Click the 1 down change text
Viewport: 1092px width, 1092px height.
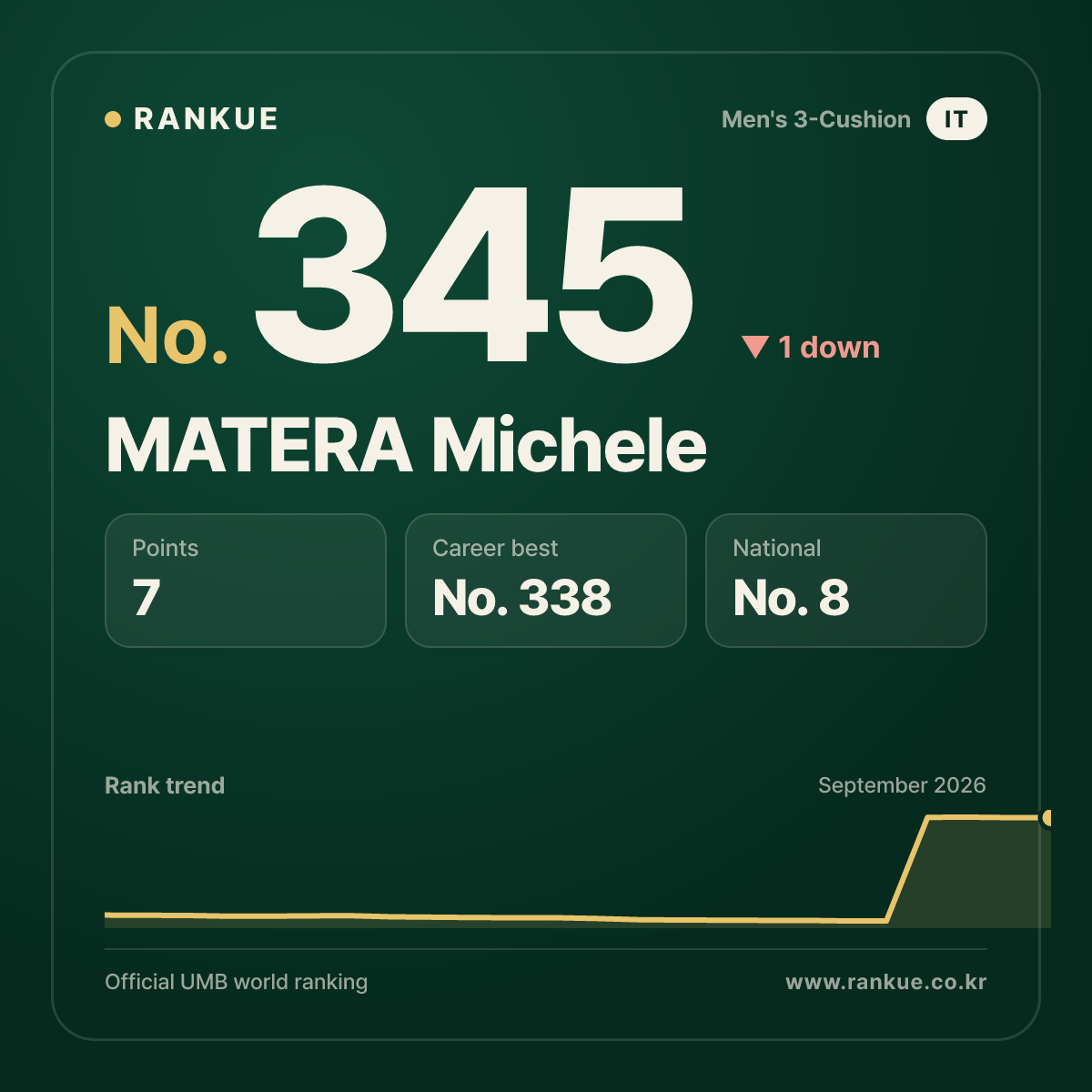pyautogui.click(x=829, y=347)
